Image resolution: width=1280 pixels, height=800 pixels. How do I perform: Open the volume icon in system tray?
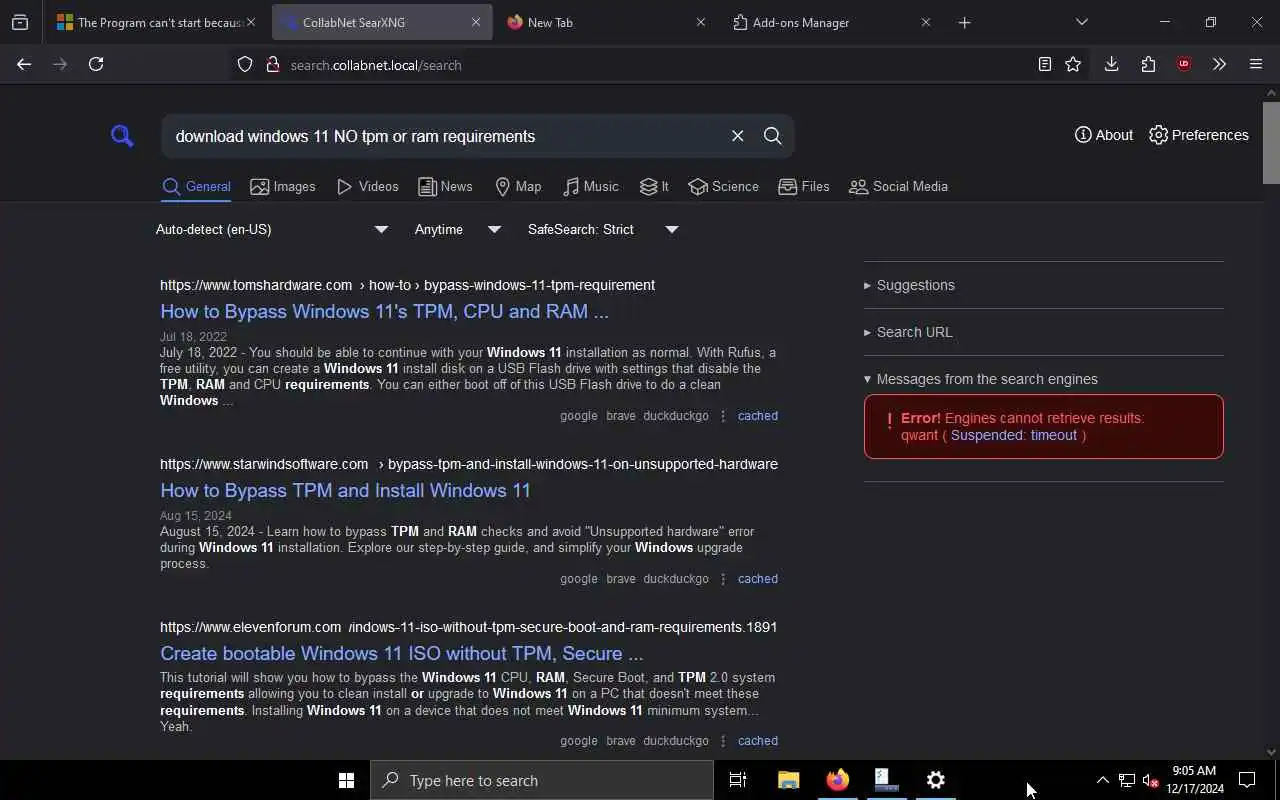pos(1150,780)
